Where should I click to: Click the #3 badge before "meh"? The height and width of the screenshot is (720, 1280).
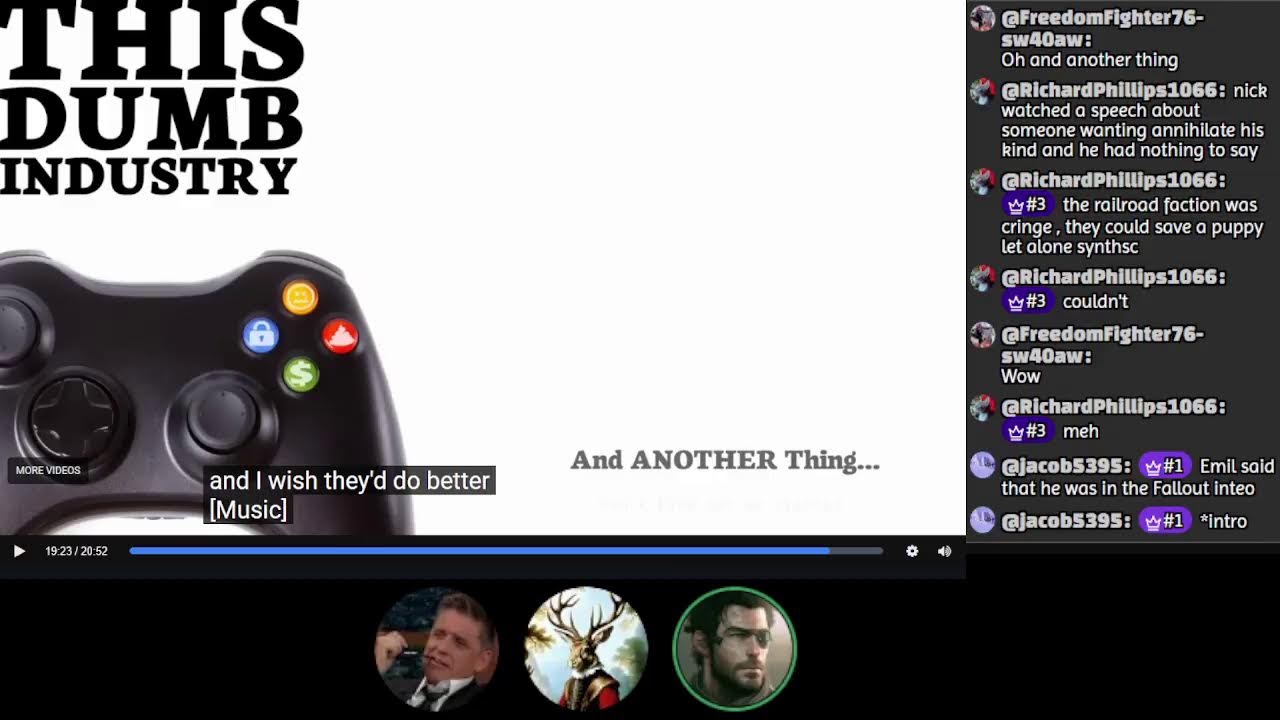(x=1027, y=431)
